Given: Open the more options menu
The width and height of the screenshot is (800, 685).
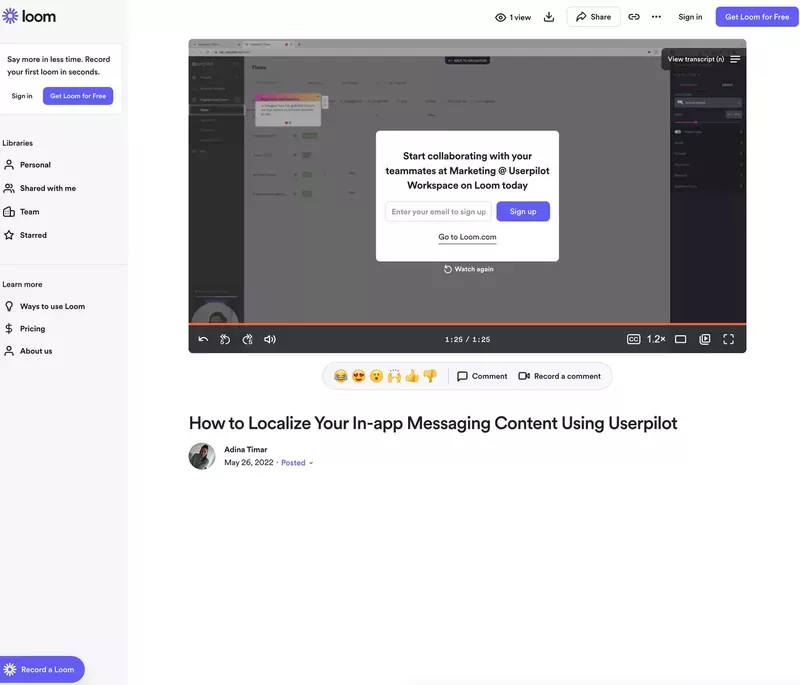Looking at the screenshot, I should [657, 15].
